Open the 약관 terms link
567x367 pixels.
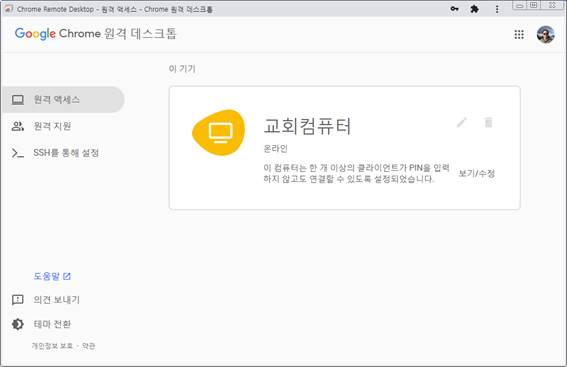click(x=88, y=346)
